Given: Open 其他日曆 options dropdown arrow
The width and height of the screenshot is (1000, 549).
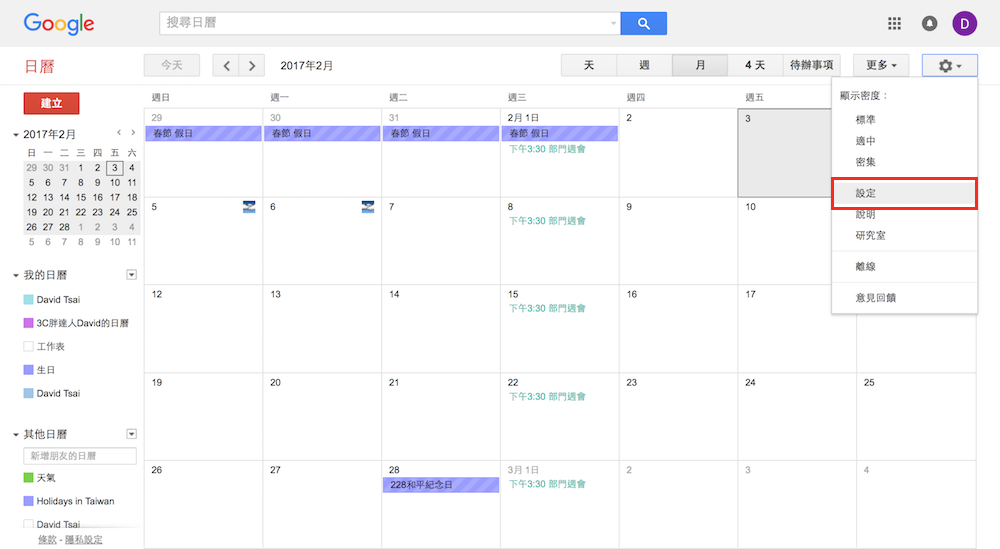Looking at the screenshot, I should coord(131,434).
